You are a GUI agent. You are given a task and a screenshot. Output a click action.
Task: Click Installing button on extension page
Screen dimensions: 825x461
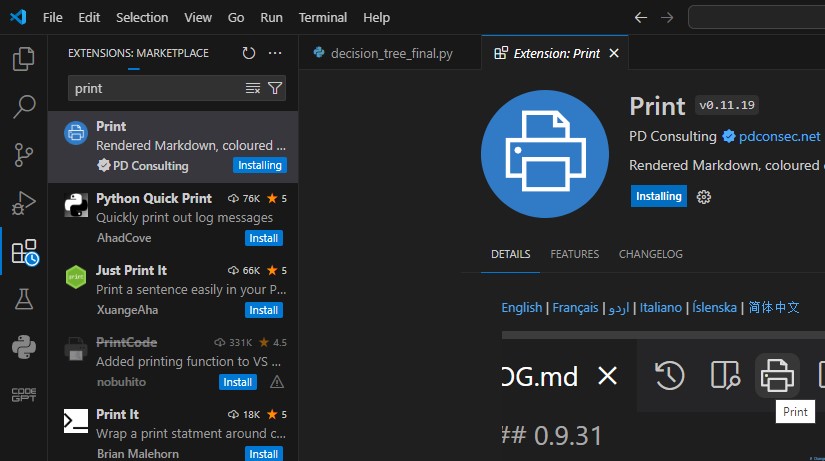point(659,196)
